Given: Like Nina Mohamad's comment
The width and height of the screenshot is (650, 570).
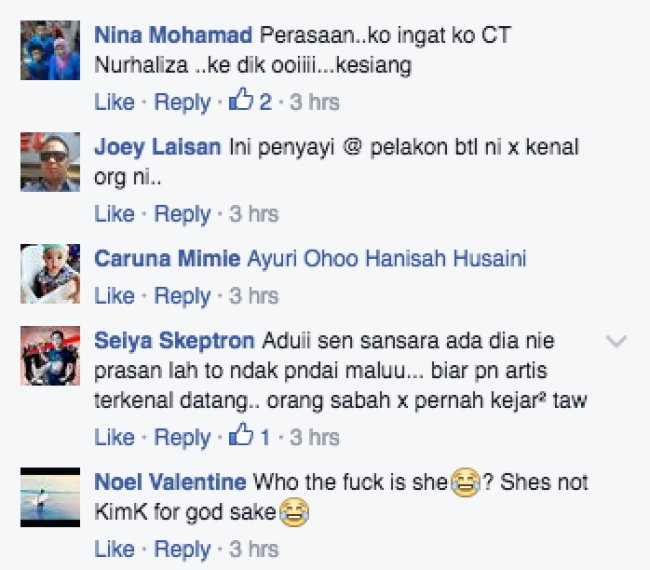Looking at the screenshot, I should tap(114, 102).
